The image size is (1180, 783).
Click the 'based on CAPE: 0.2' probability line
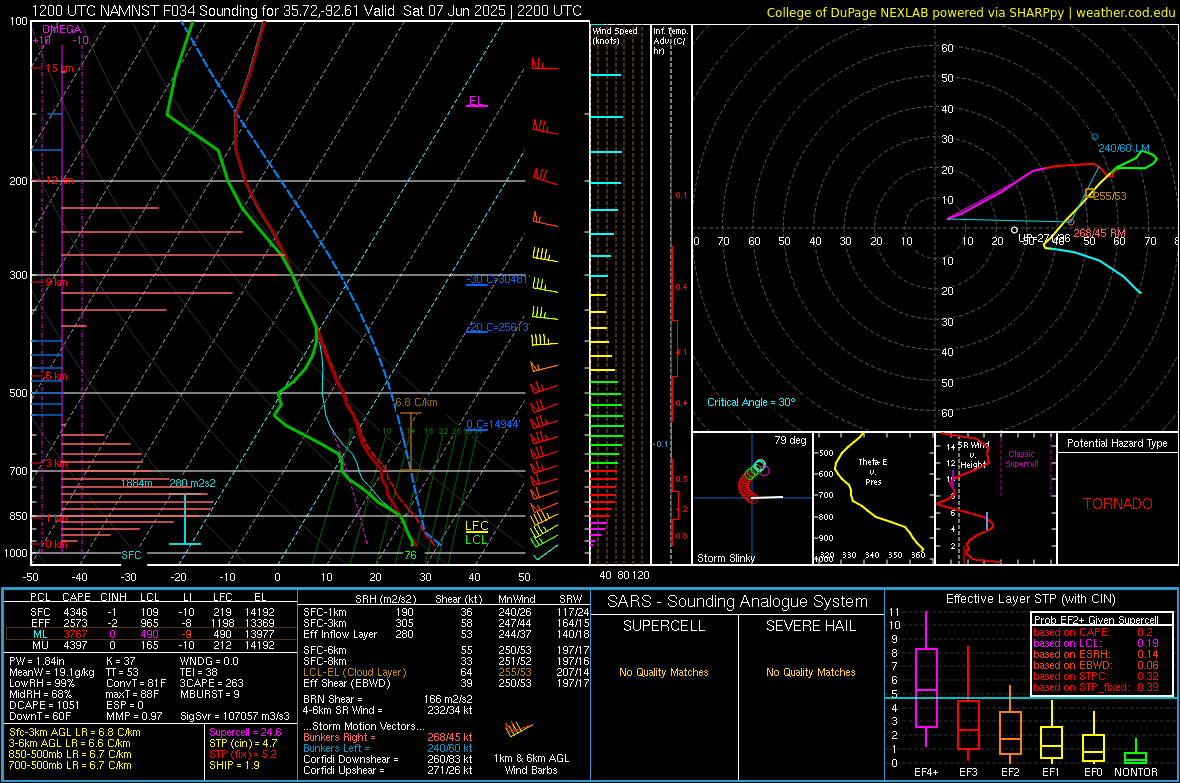point(1093,632)
